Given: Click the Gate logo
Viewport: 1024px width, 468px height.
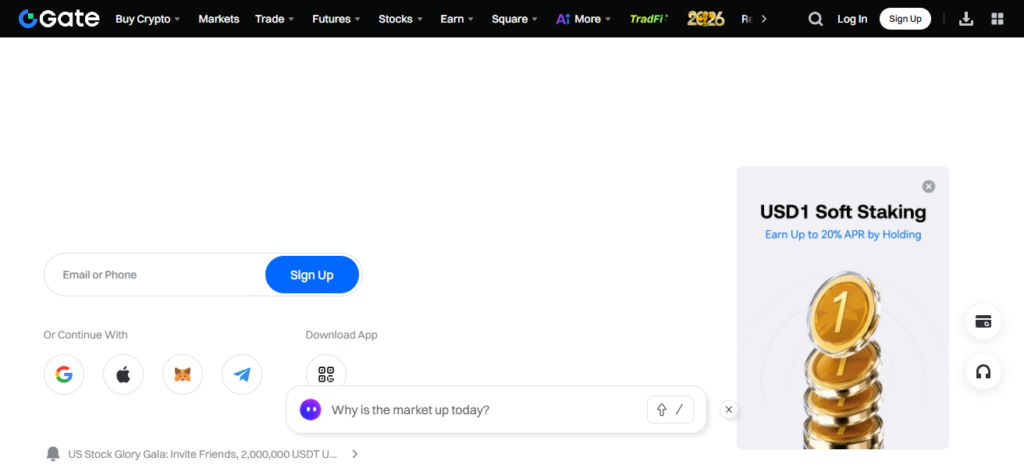Looking at the screenshot, I should (59, 18).
